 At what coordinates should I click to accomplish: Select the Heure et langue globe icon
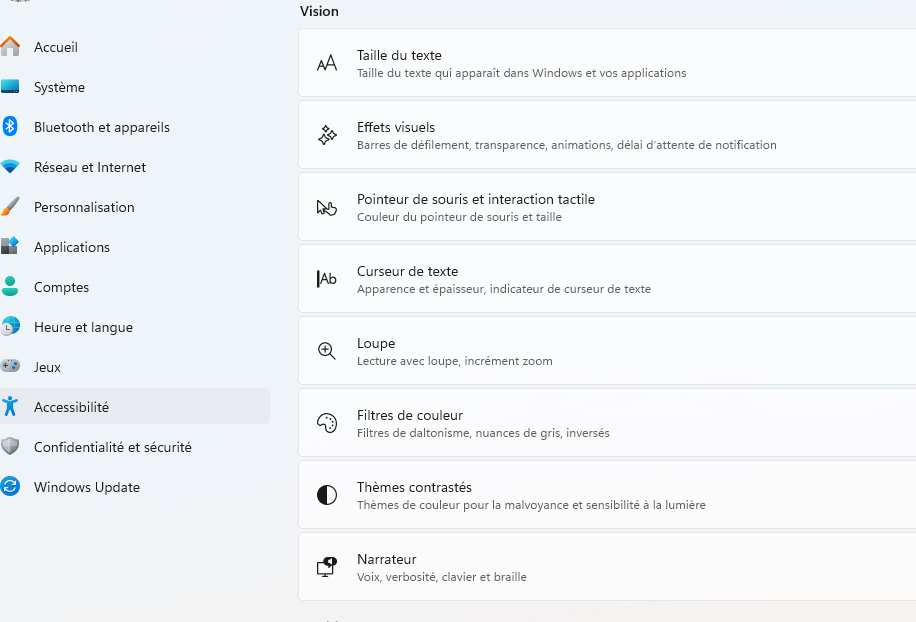click(x=10, y=326)
